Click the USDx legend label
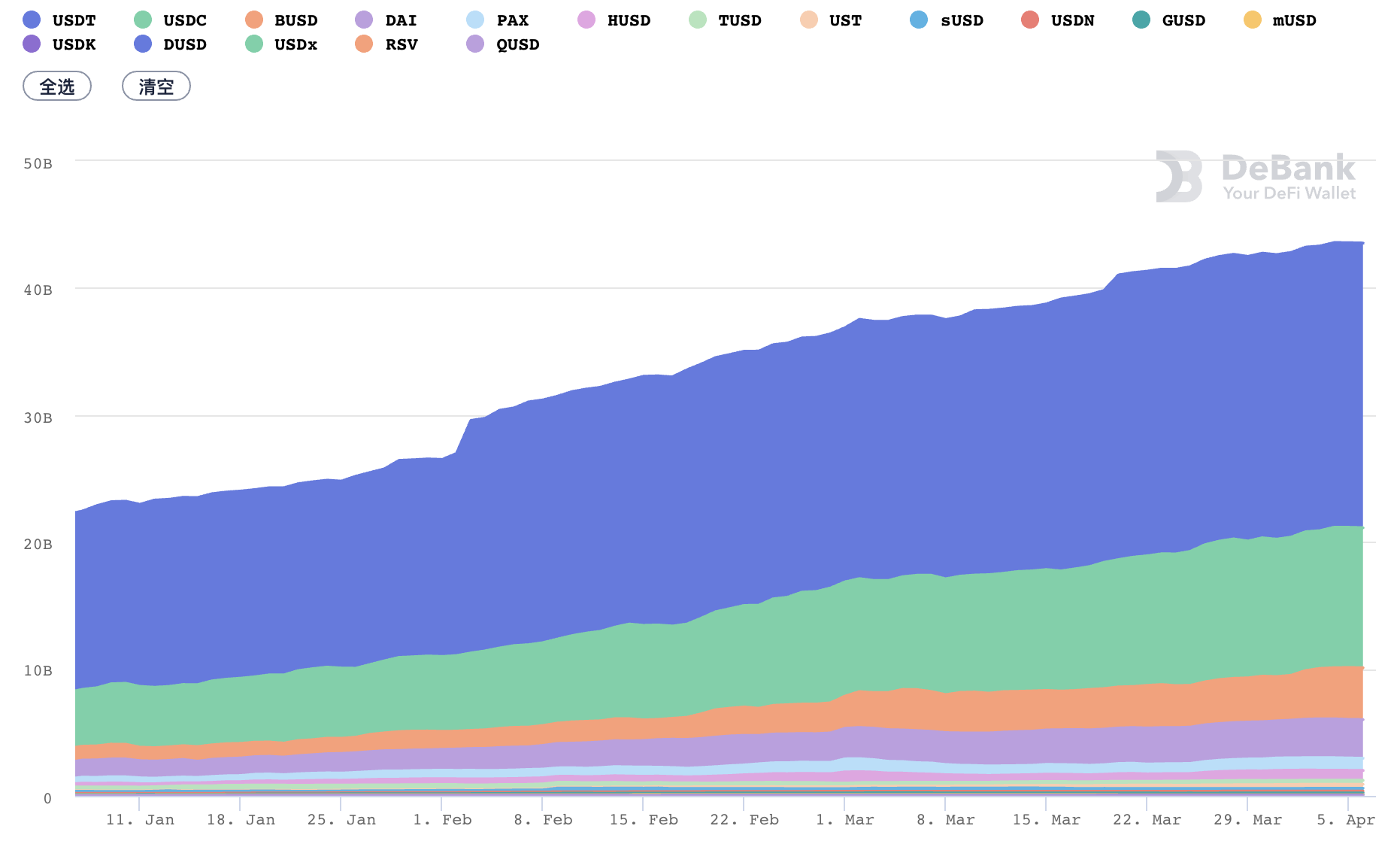This screenshot has width=1400, height=844. (295, 44)
